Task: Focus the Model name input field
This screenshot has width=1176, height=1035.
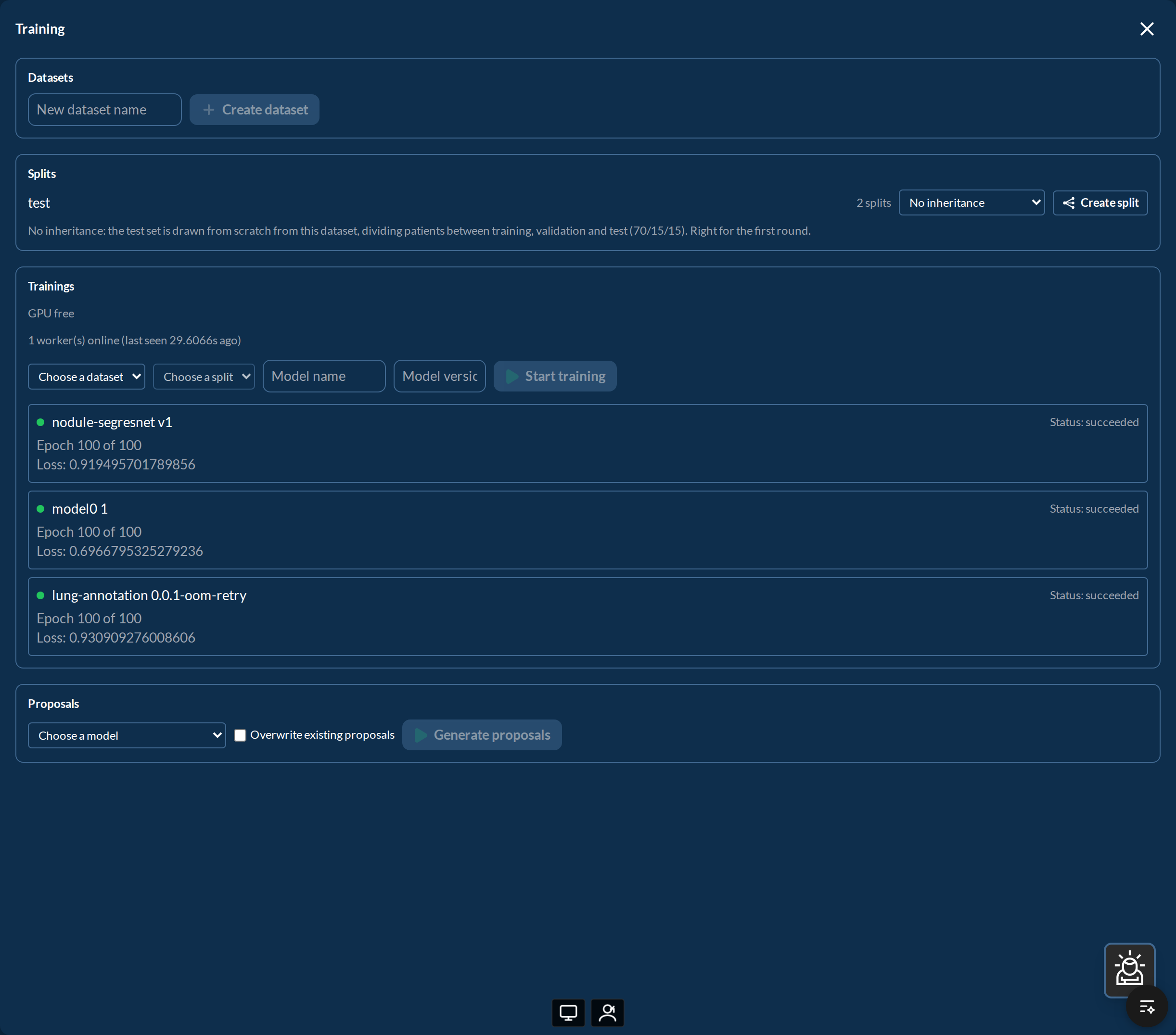Action: point(324,376)
